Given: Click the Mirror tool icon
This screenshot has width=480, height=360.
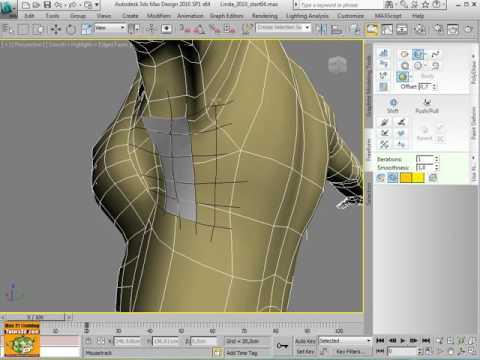Looking at the screenshot, I should point(322,29).
